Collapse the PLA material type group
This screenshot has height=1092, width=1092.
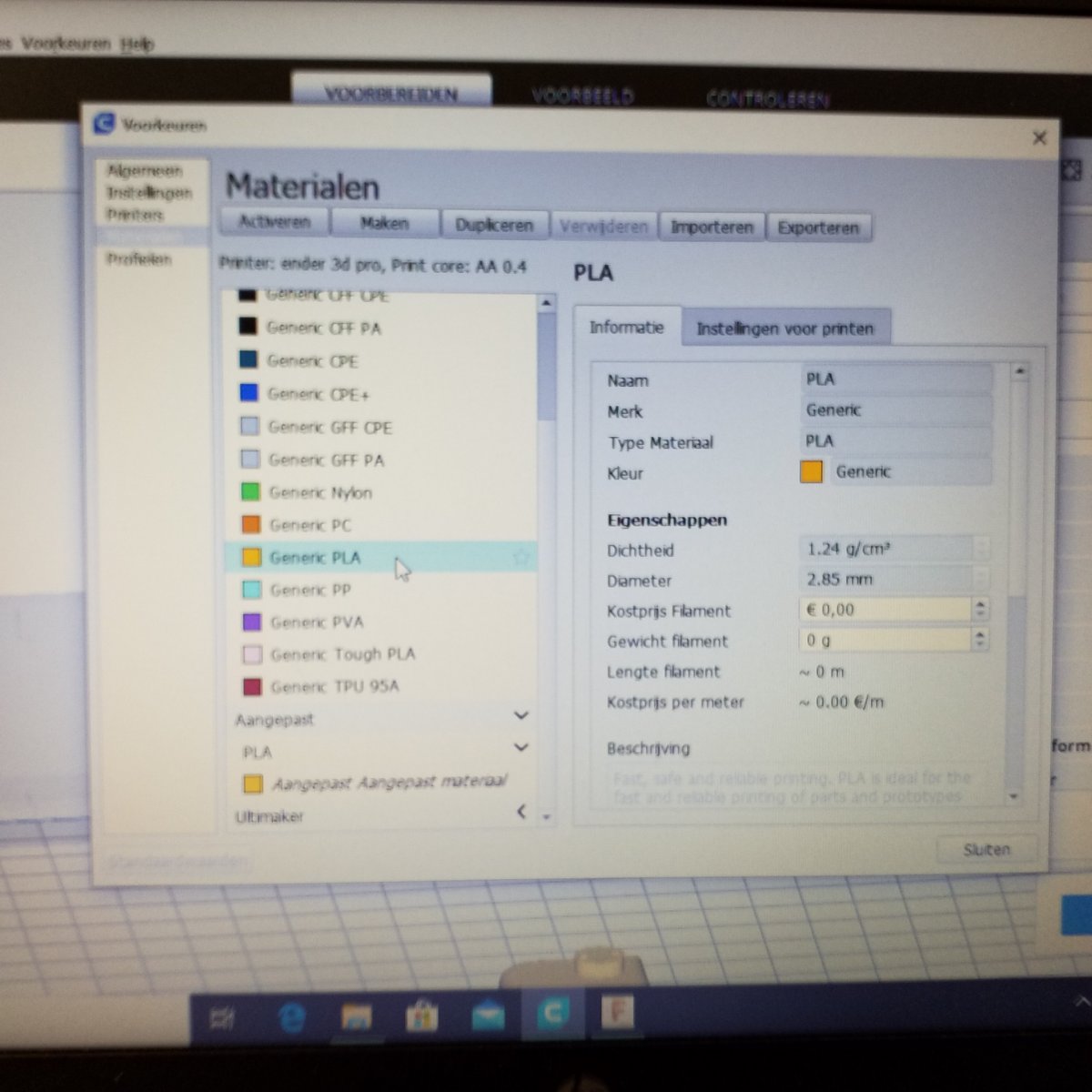(x=521, y=748)
